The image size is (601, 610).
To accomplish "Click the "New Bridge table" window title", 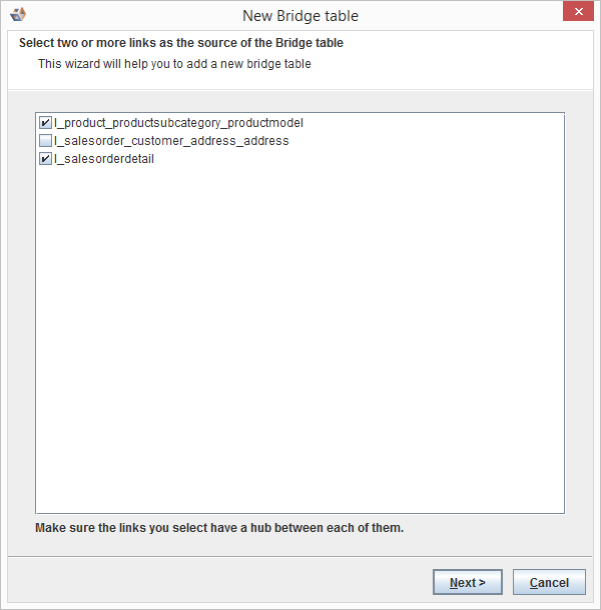I will click(x=300, y=16).
